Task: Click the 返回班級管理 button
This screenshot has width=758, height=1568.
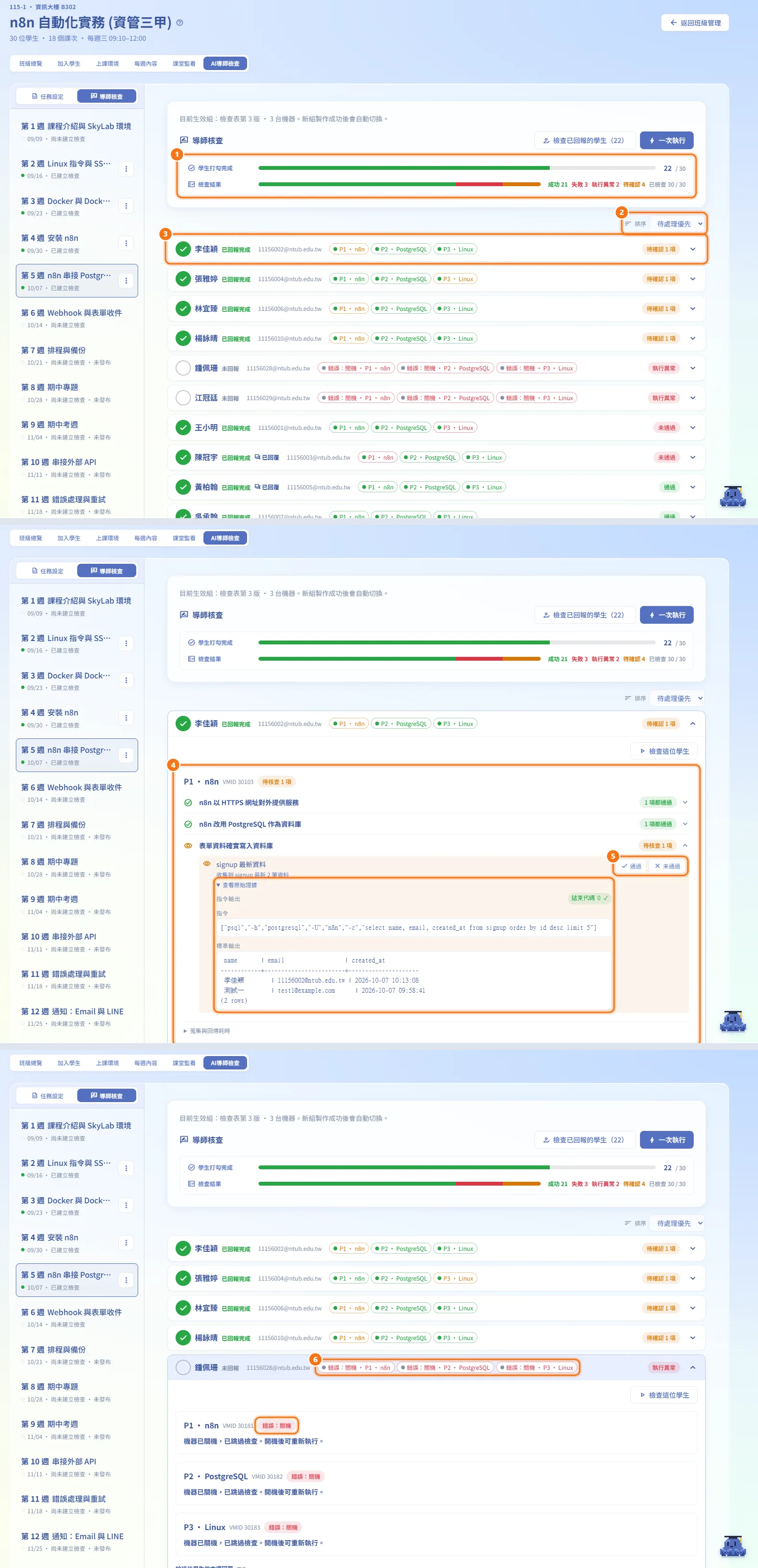Action: point(695,23)
